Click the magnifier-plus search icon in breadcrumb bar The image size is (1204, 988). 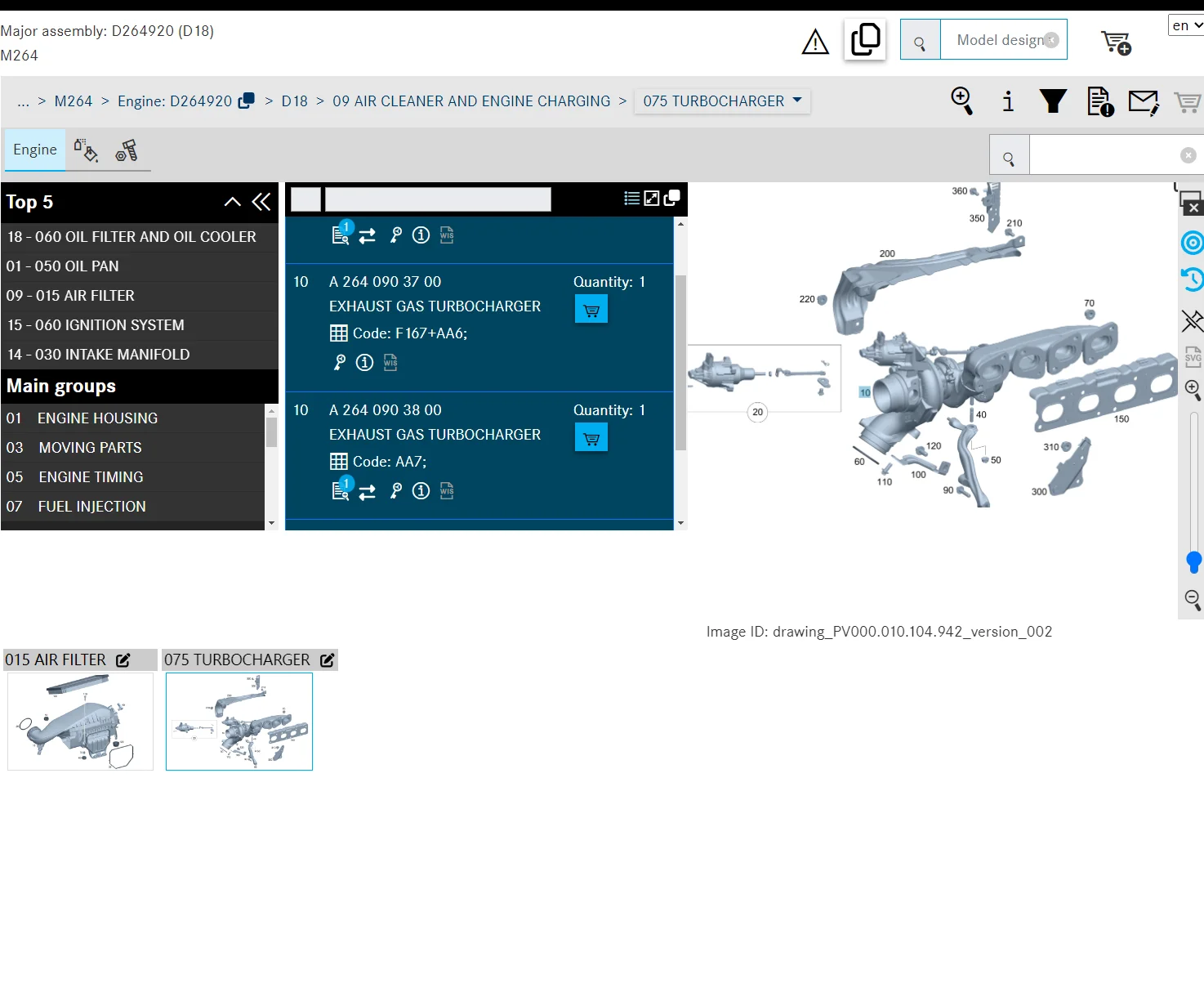pos(962,101)
